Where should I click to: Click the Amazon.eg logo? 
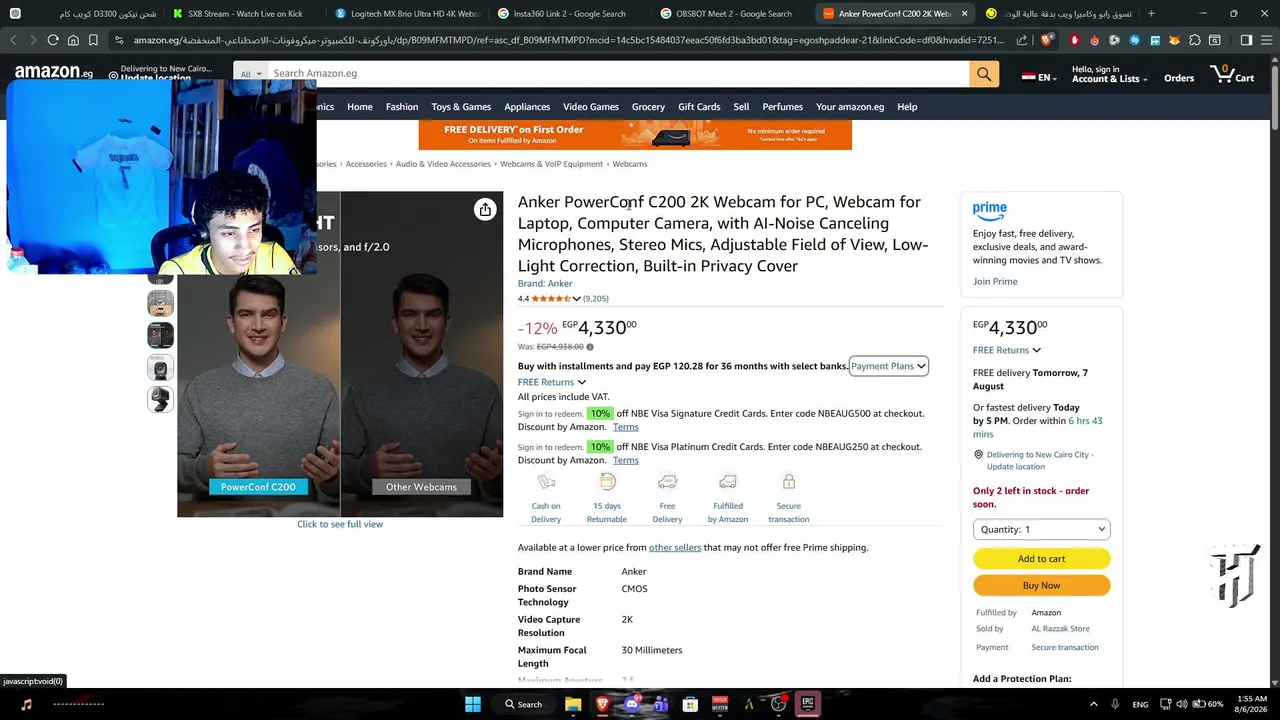pos(54,73)
